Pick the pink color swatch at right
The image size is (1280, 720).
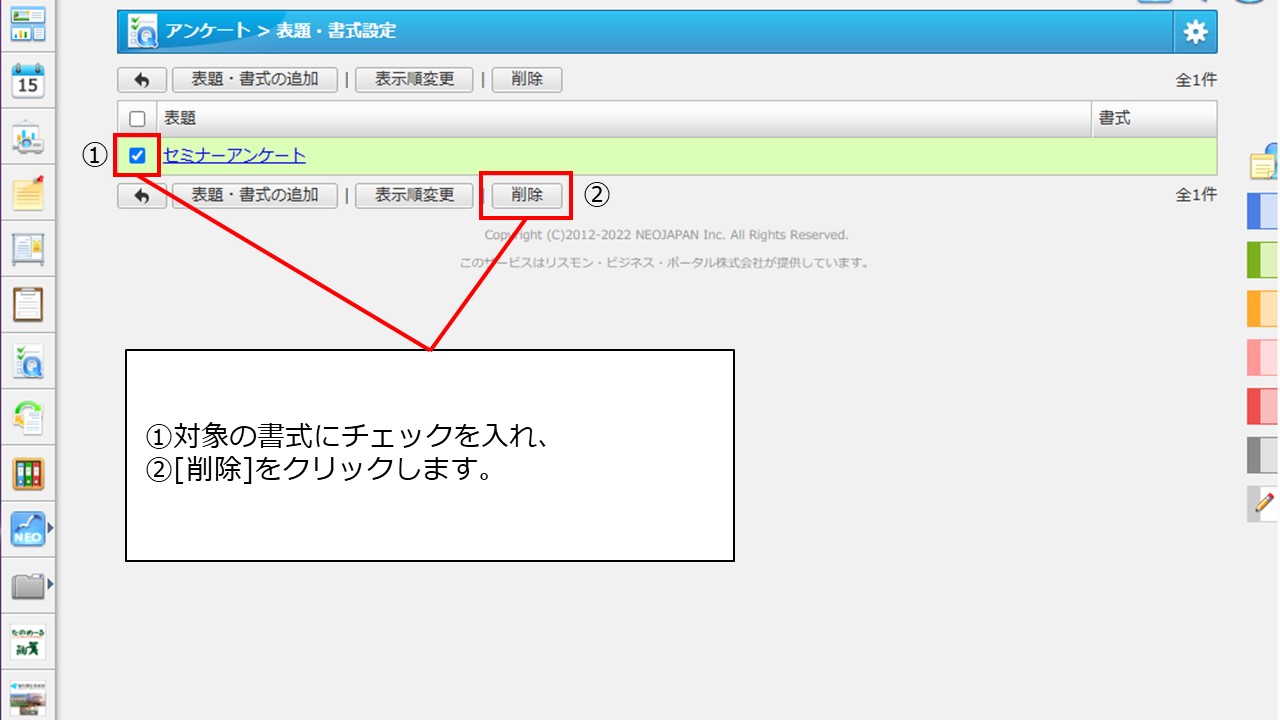(1263, 357)
